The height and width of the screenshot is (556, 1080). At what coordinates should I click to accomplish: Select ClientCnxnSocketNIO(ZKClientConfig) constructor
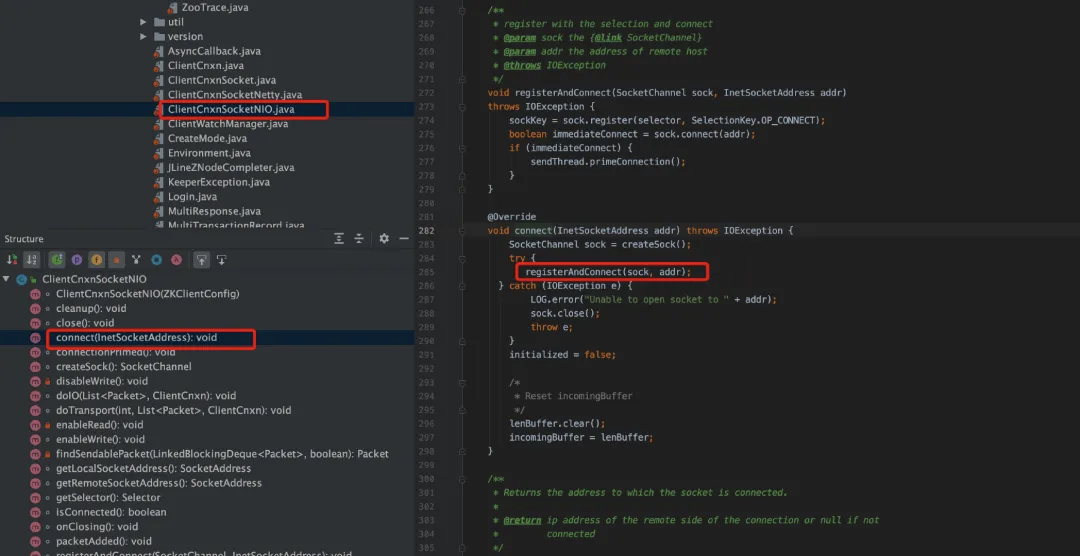(x=147, y=294)
